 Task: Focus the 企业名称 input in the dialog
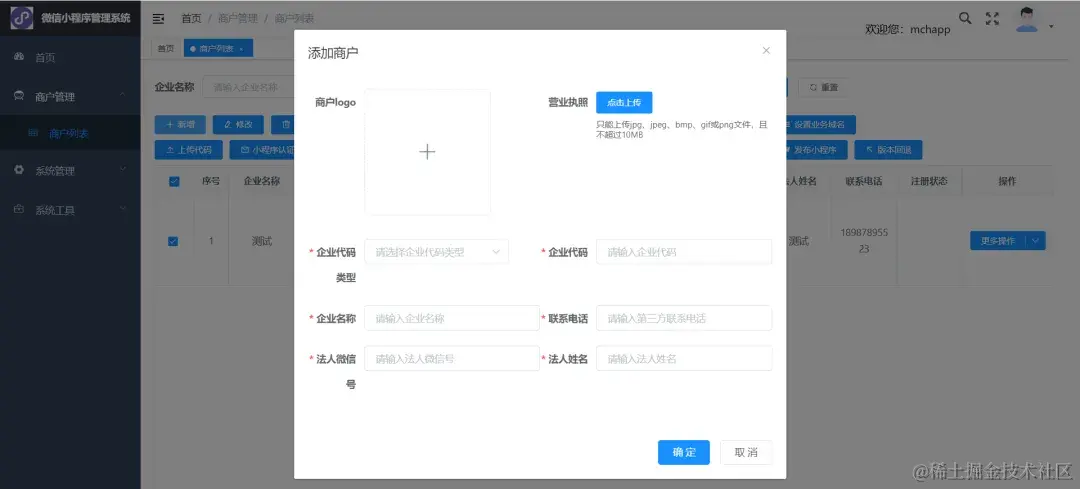pos(452,318)
